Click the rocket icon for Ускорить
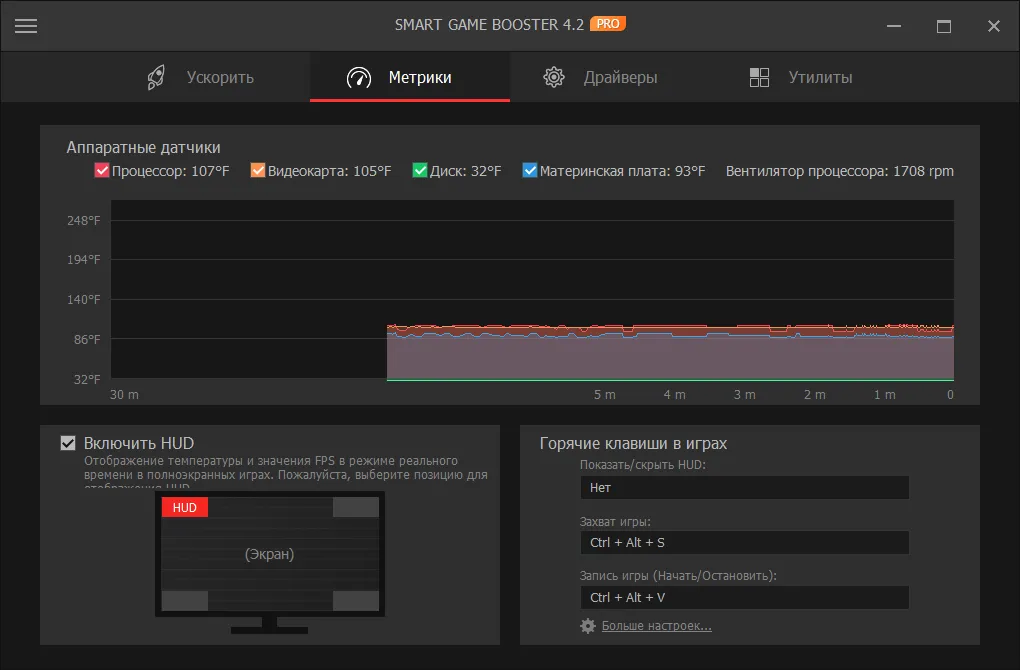 [155, 77]
